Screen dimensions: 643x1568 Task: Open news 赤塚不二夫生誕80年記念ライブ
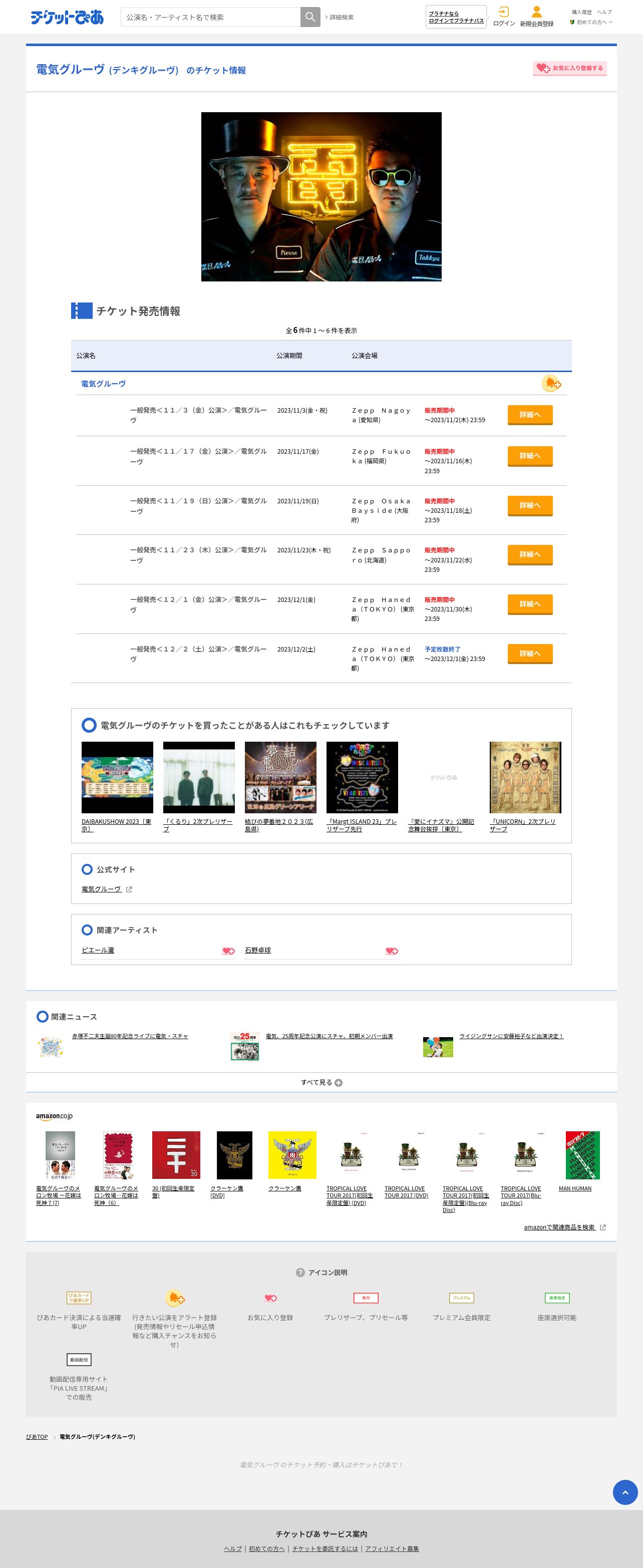pyautogui.click(x=130, y=1036)
